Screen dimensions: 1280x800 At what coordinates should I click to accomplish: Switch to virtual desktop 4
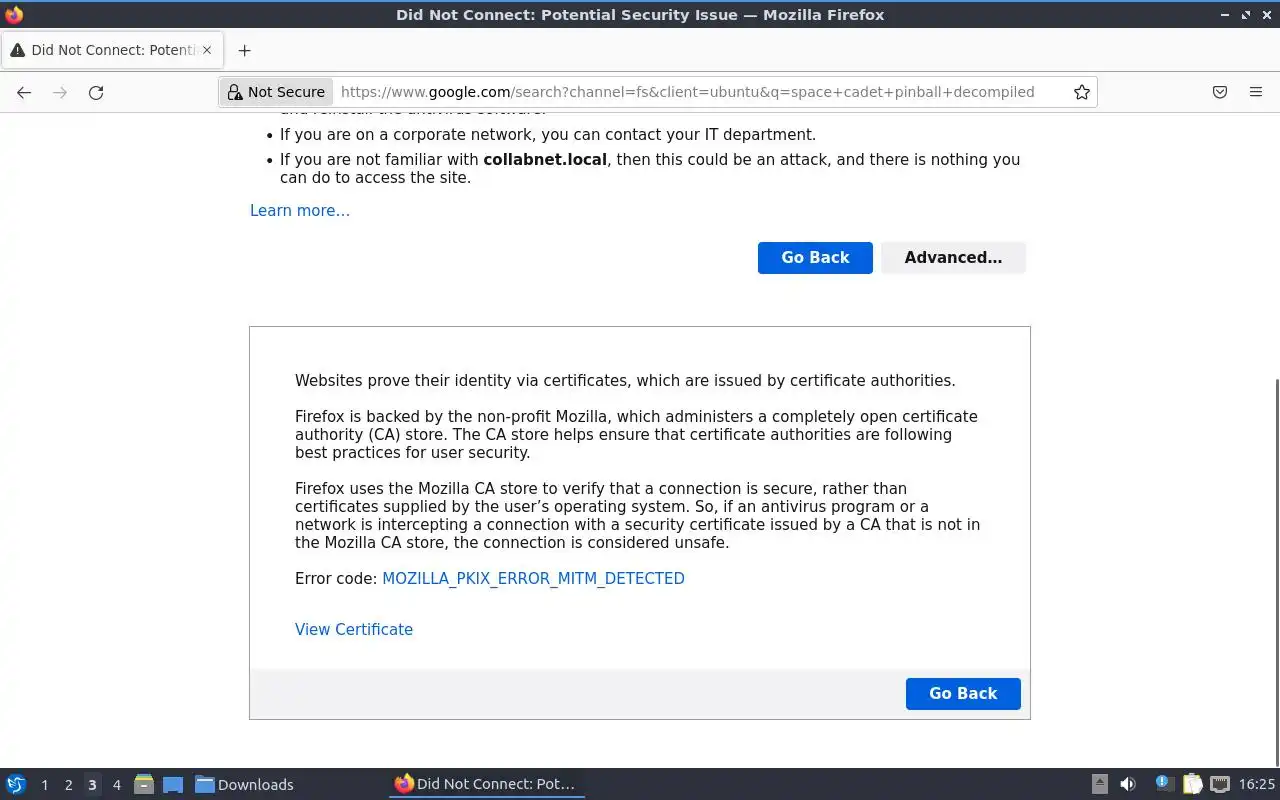[116, 785]
